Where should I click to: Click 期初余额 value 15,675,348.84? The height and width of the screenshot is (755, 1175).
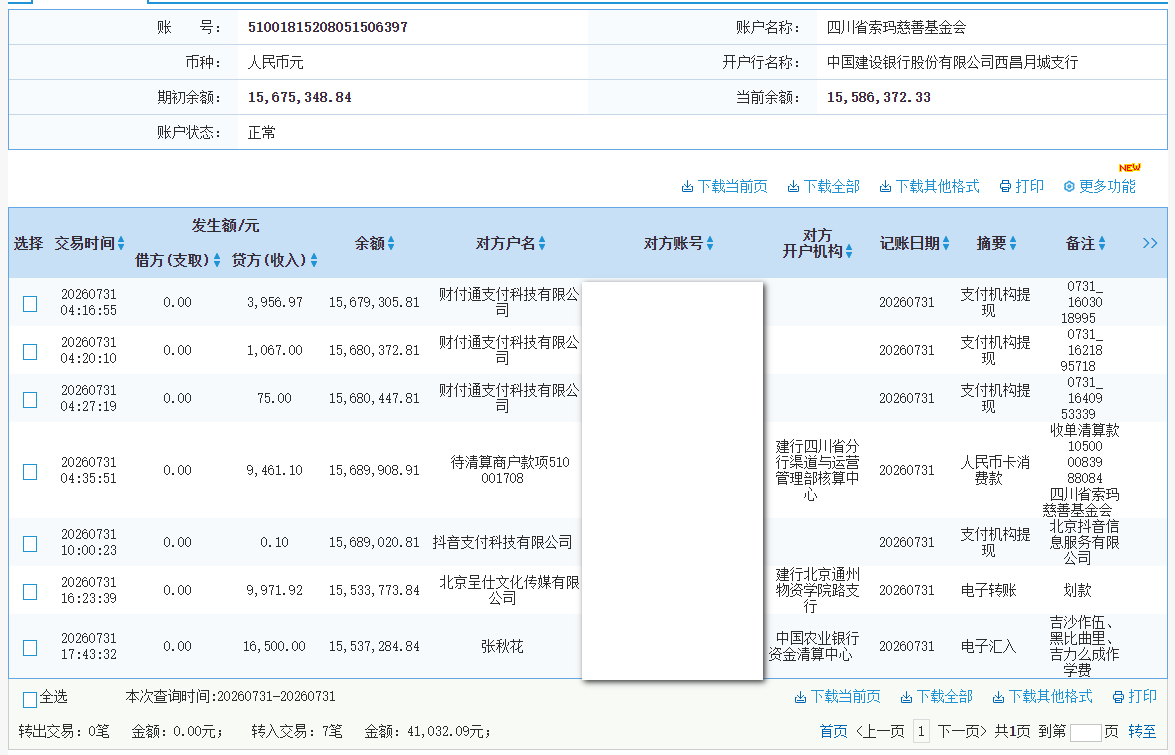pyautogui.click(x=299, y=97)
